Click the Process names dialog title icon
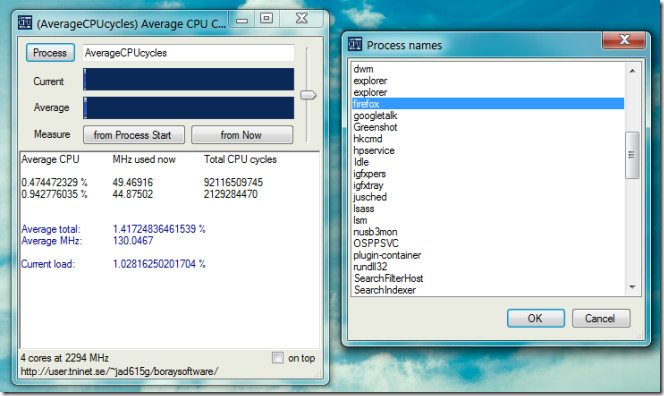The height and width of the screenshot is (396, 664). [354, 44]
